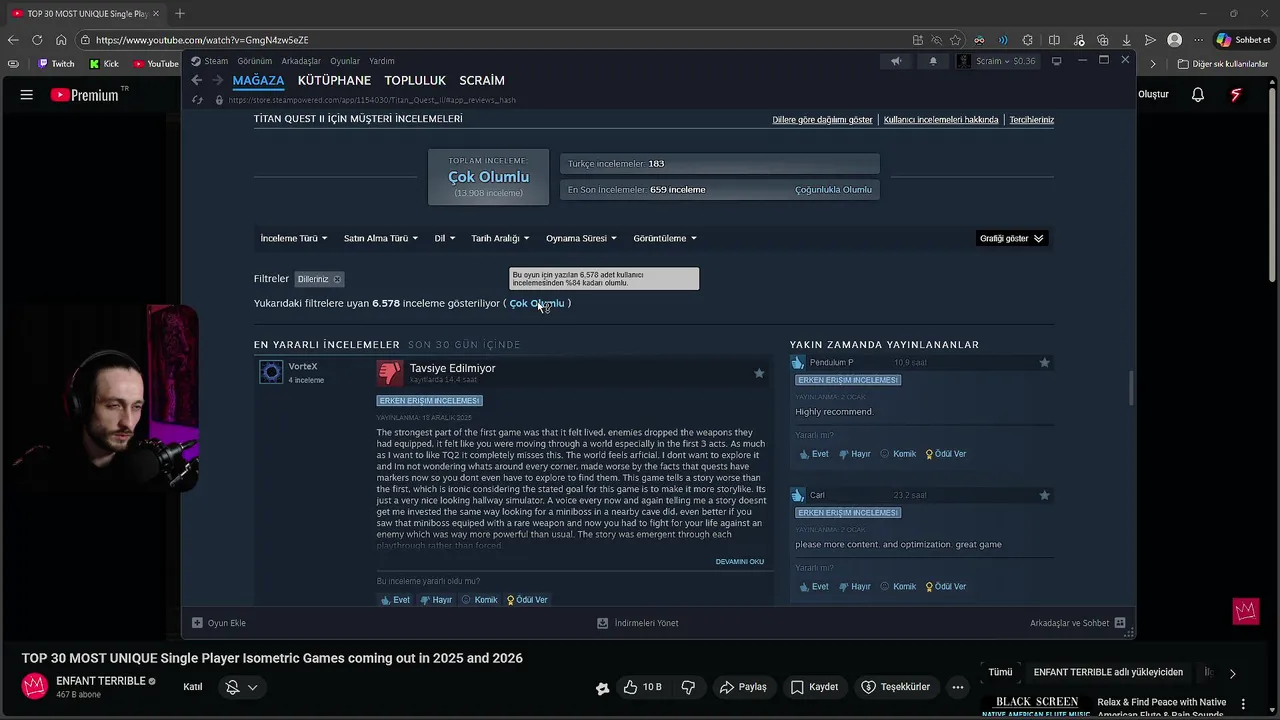Screen dimensions: 1280x720
Task: Open browser profile avatar
Action: click(x=1175, y=40)
